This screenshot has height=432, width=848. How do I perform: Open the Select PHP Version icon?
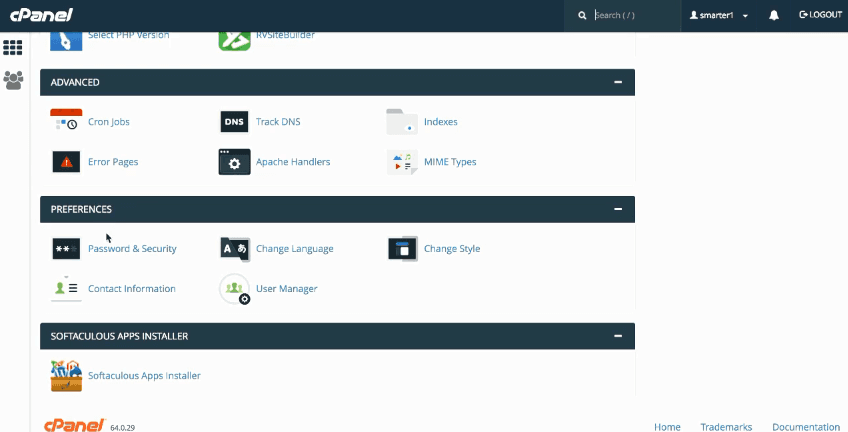click(66, 41)
